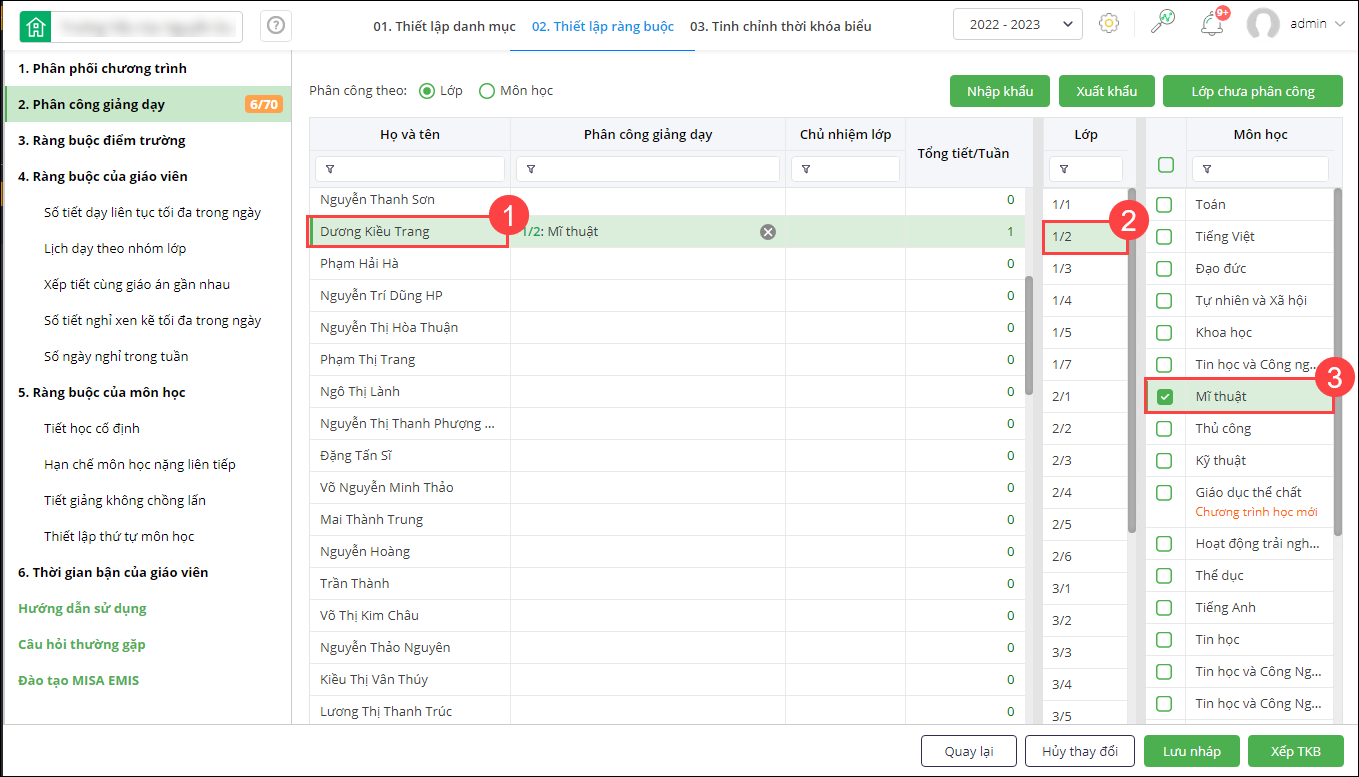Open the notifications bell
This screenshot has width=1359, height=777.
tap(1212, 24)
